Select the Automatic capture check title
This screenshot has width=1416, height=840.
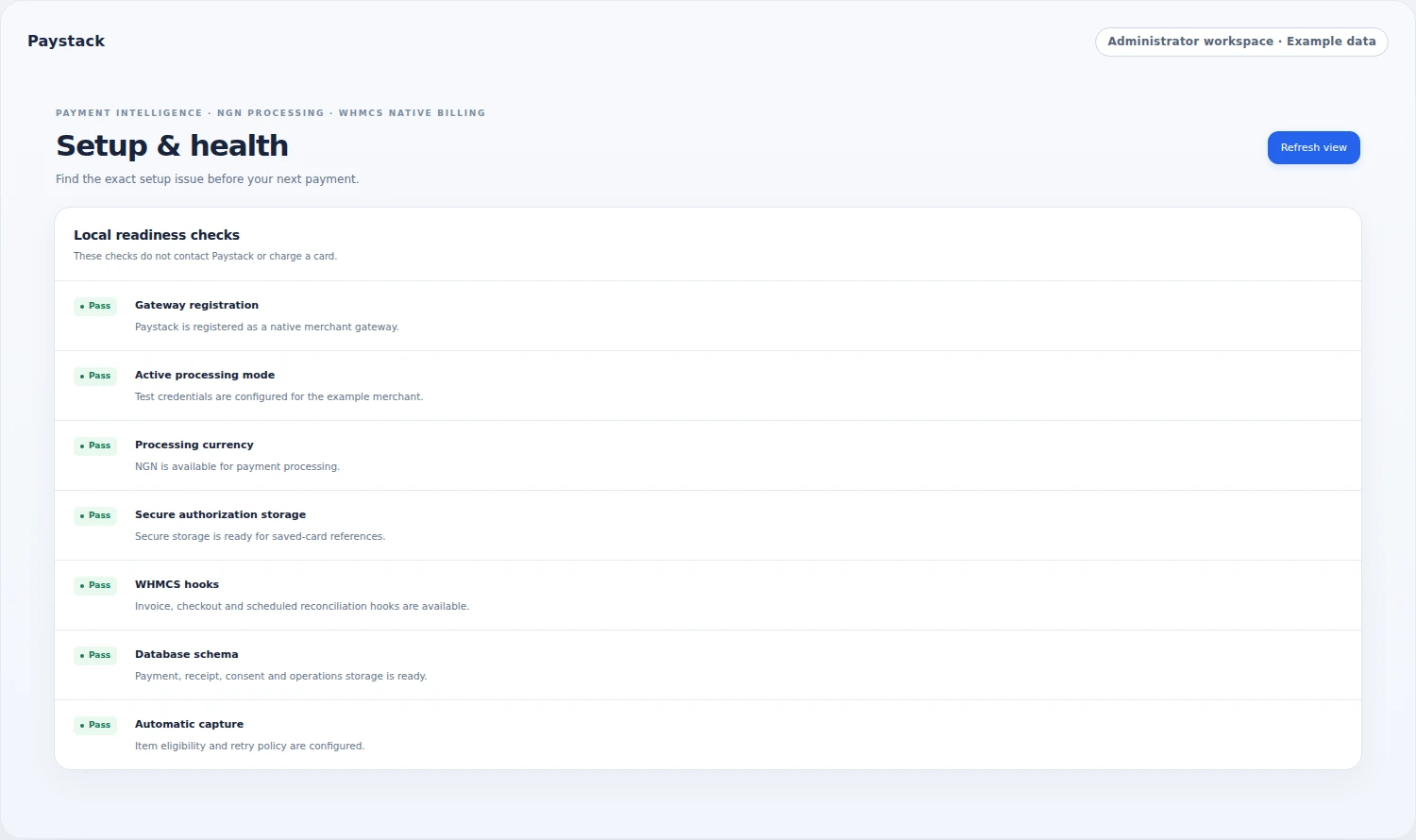pos(189,724)
